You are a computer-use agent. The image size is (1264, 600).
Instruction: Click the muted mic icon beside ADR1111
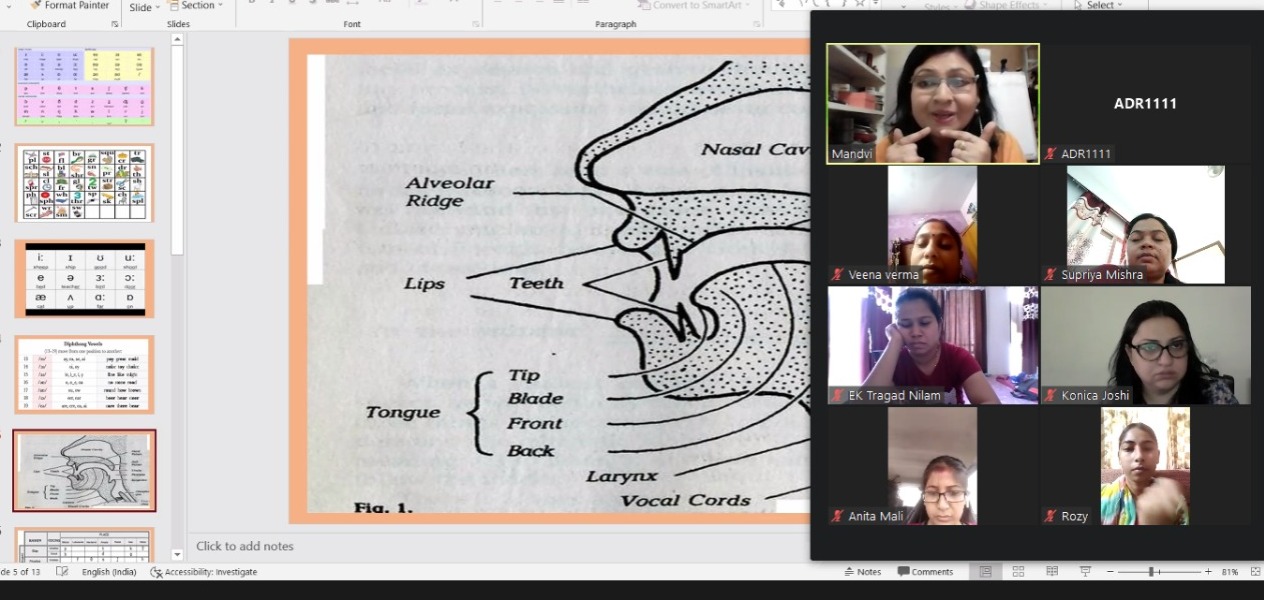(1051, 154)
